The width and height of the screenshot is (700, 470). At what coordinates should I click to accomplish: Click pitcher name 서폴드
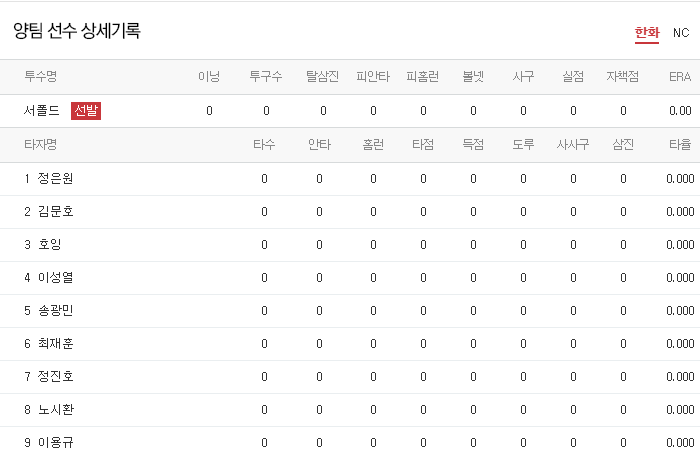(41, 111)
